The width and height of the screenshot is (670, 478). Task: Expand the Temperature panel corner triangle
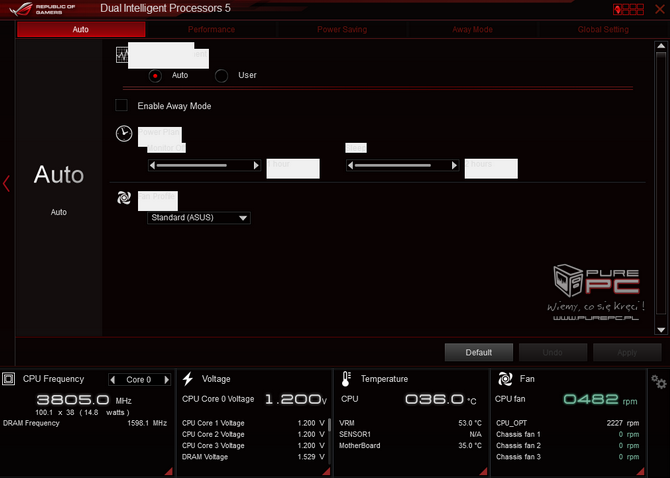484,471
